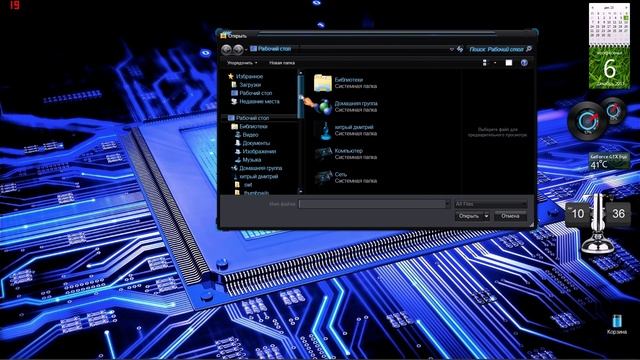This screenshot has width=640, height=360.
Task: Click the small memory gauge gadget
Action: (x=613, y=111)
